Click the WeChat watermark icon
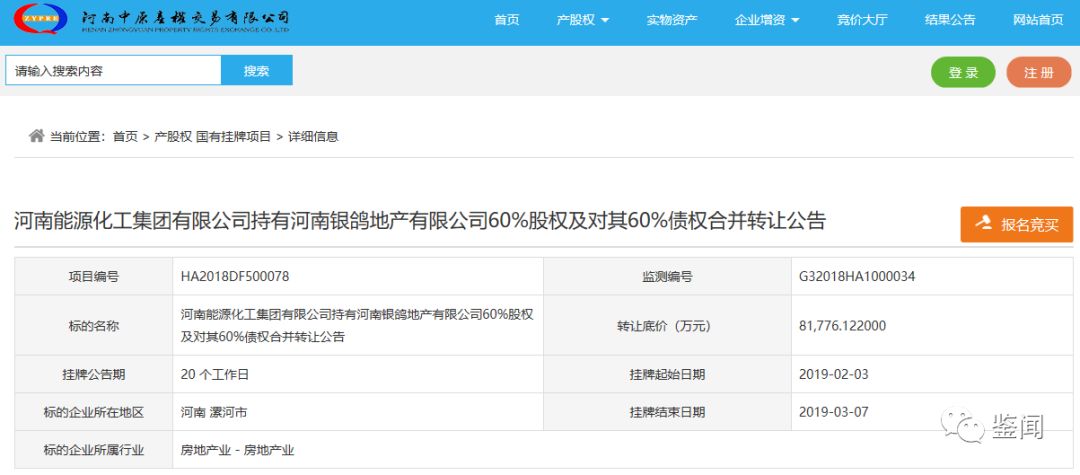 click(x=968, y=428)
